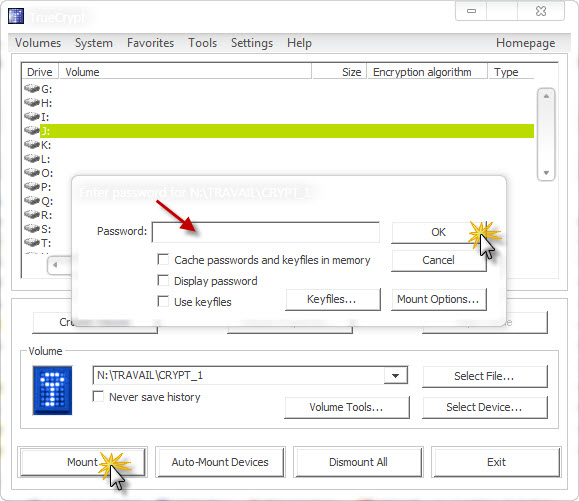
Task: Select the K: drive slot icon
Action: tap(32, 144)
